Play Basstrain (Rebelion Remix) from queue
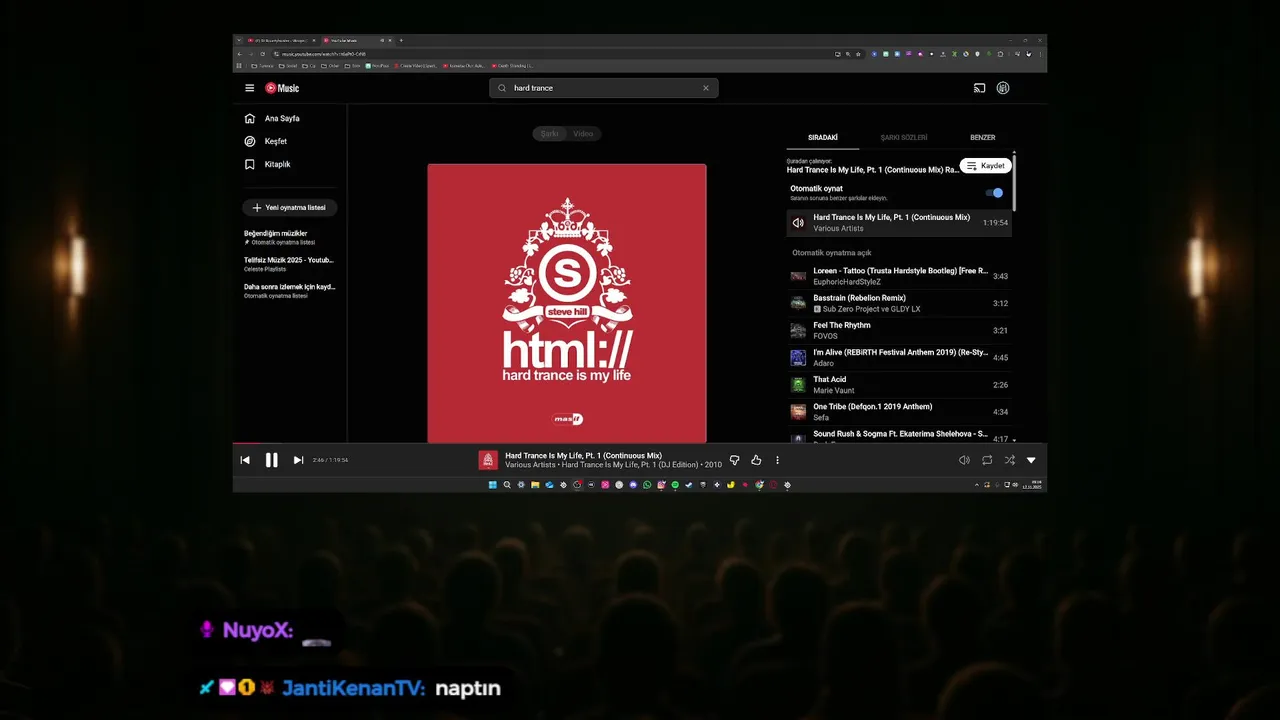The height and width of the screenshot is (720, 1280). pos(899,303)
